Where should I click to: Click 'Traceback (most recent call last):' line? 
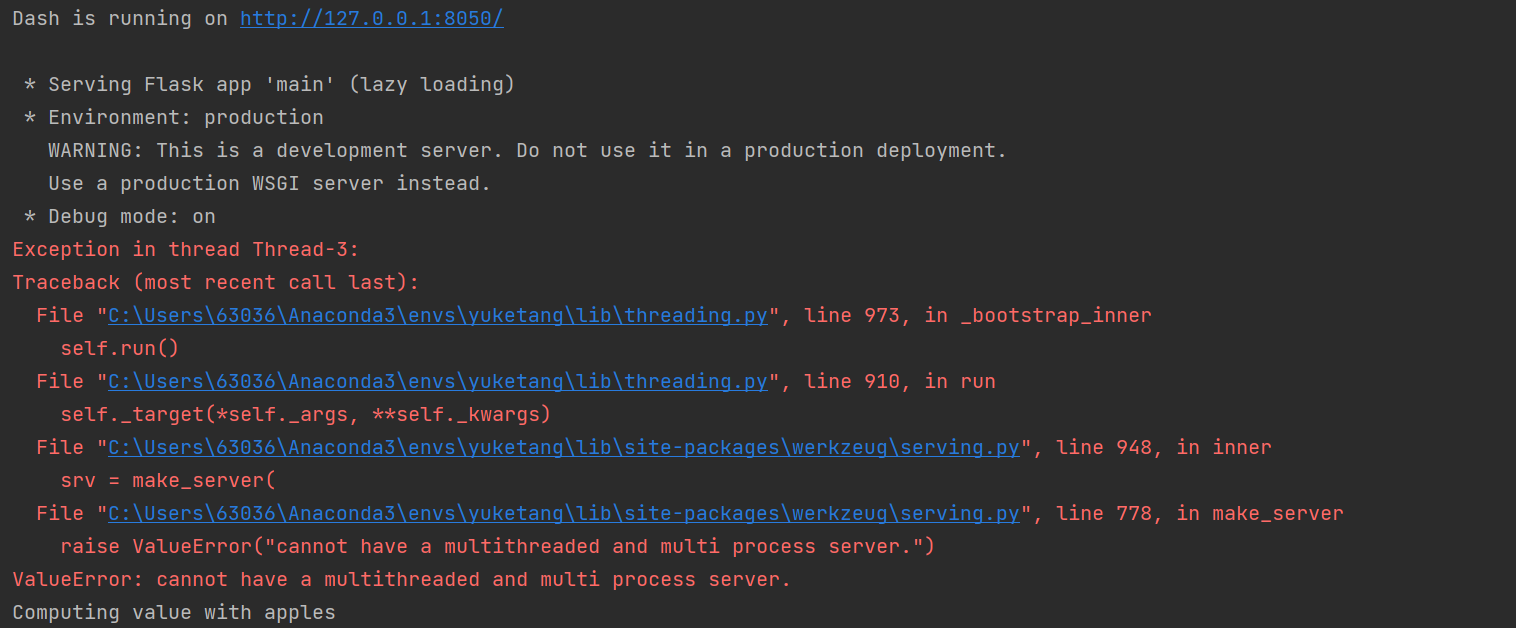[x=215, y=283]
